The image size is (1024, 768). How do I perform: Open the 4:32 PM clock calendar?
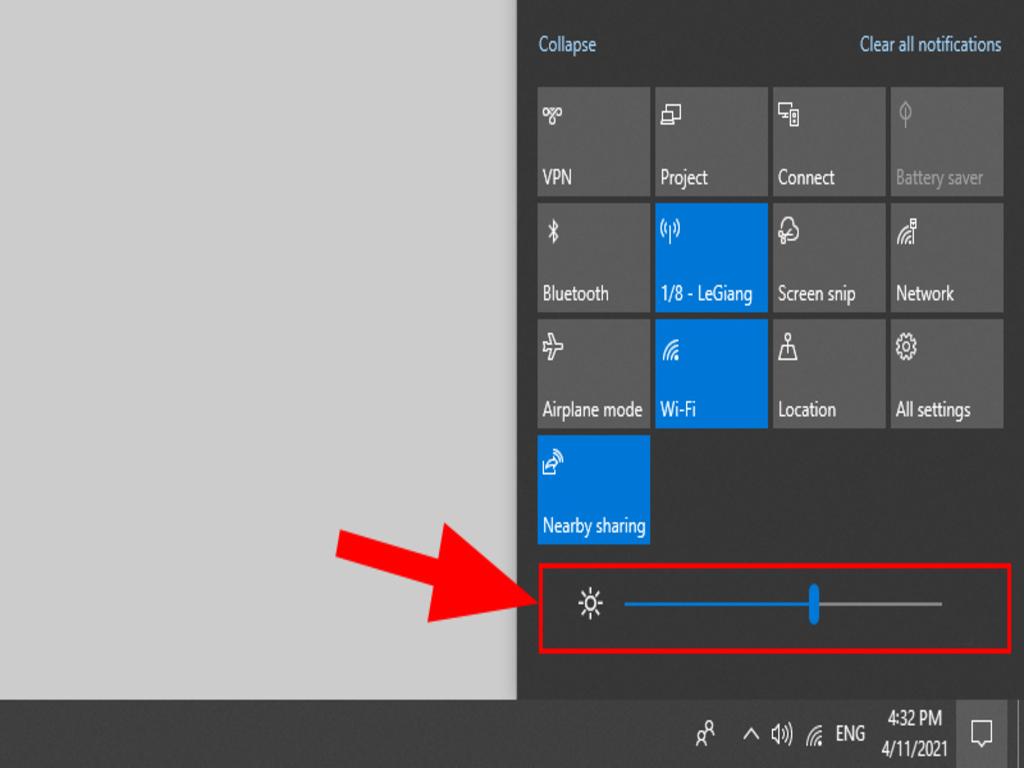(914, 733)
